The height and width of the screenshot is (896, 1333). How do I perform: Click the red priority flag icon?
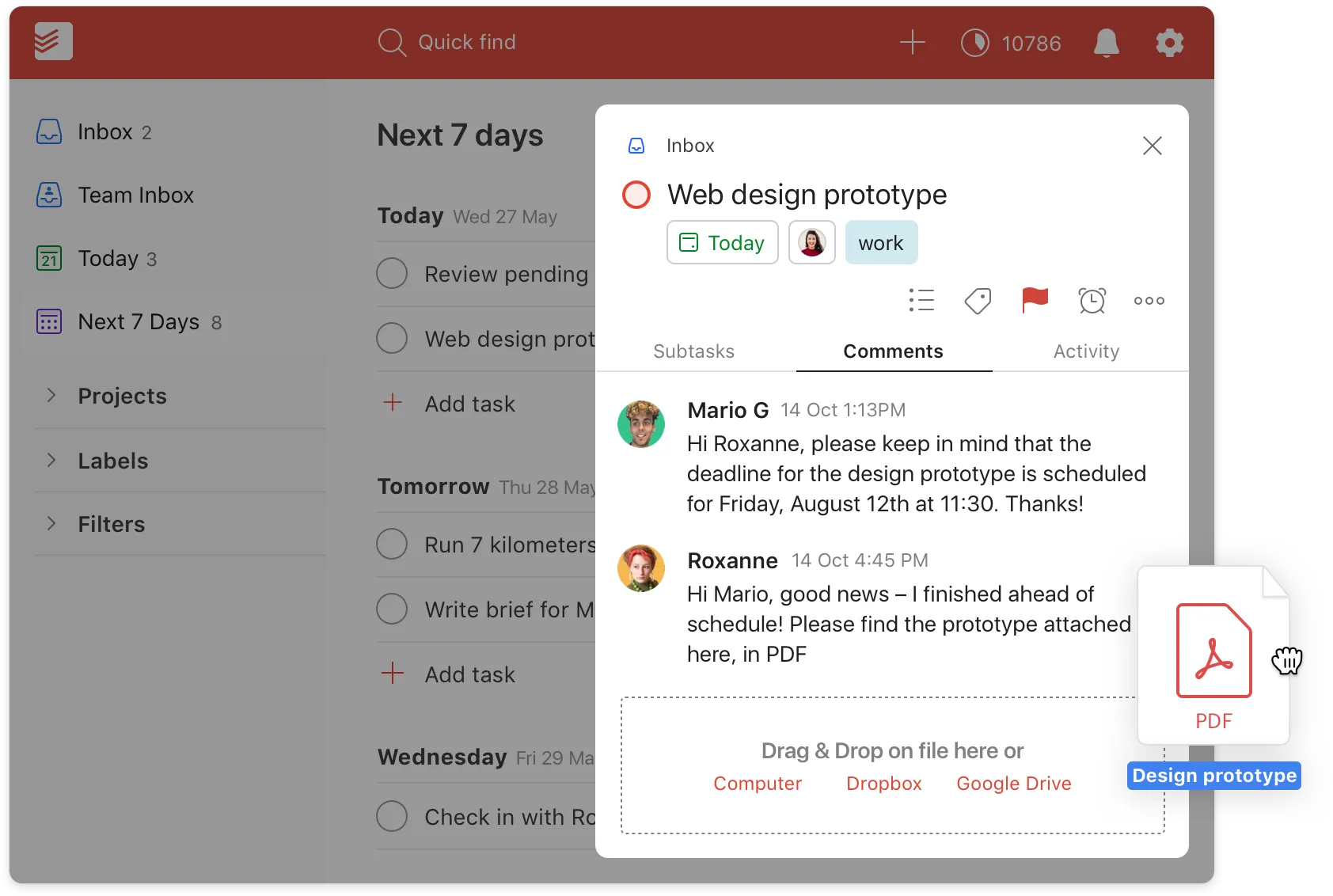1035,300
